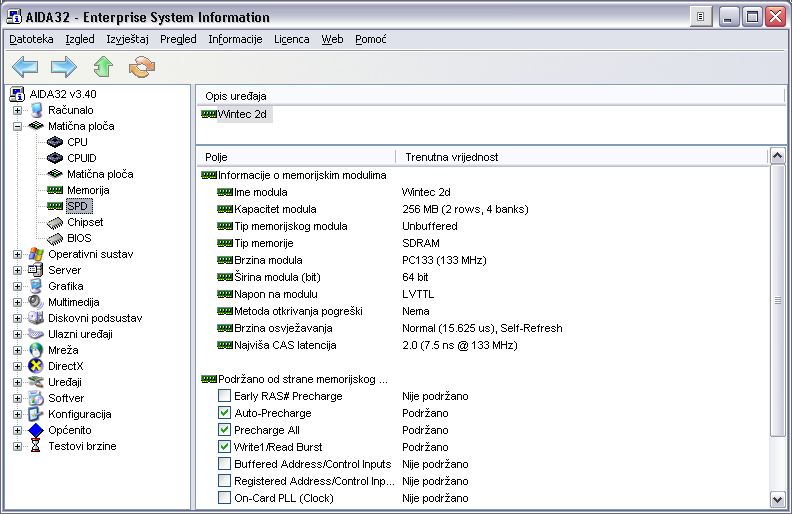Image resolution: width=792 pixels, height=514 pixels.
Task: Toggle the Early RAS# Precharge checkbox
Action: point(224,396)
